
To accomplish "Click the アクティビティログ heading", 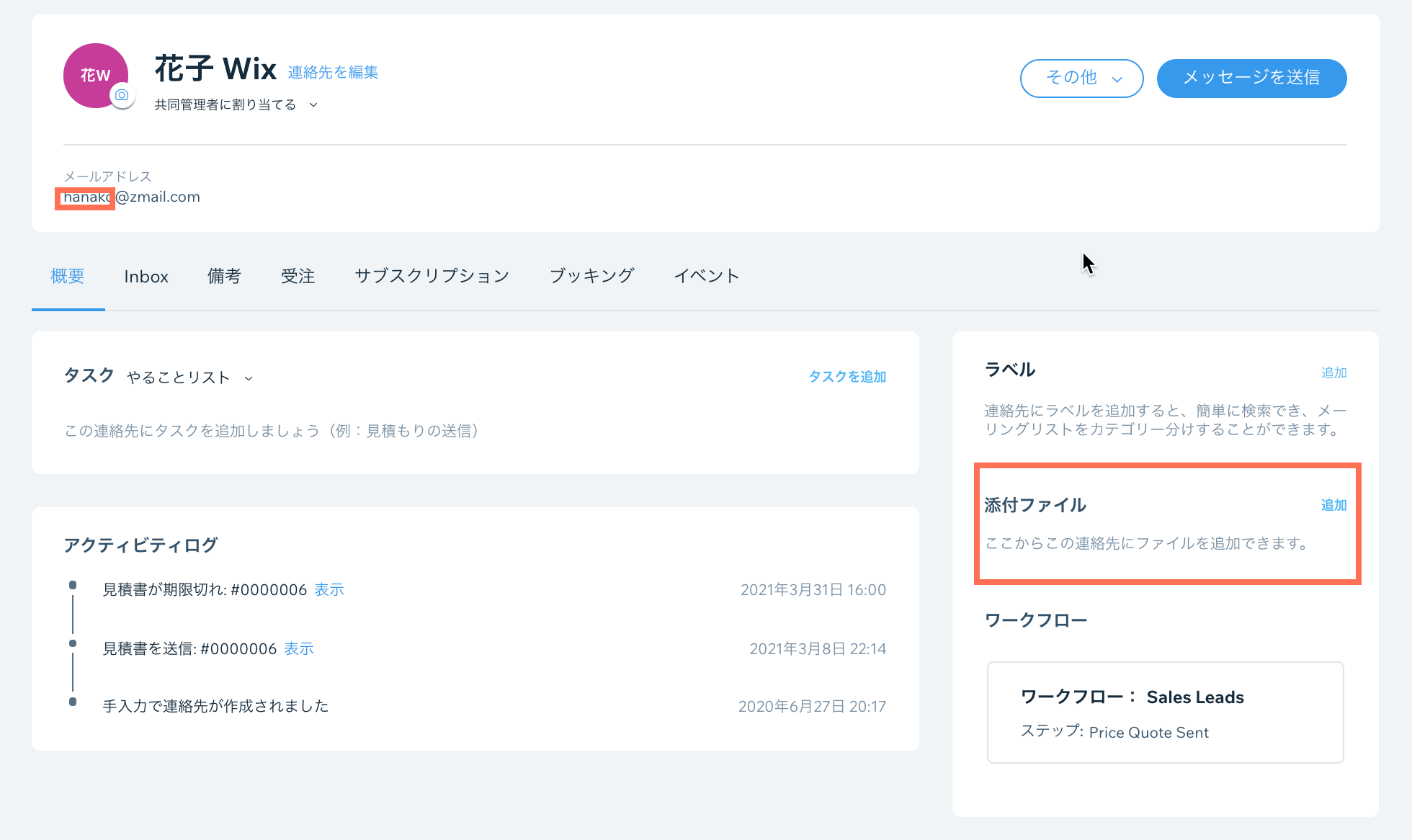I will [x=140, y=545].
